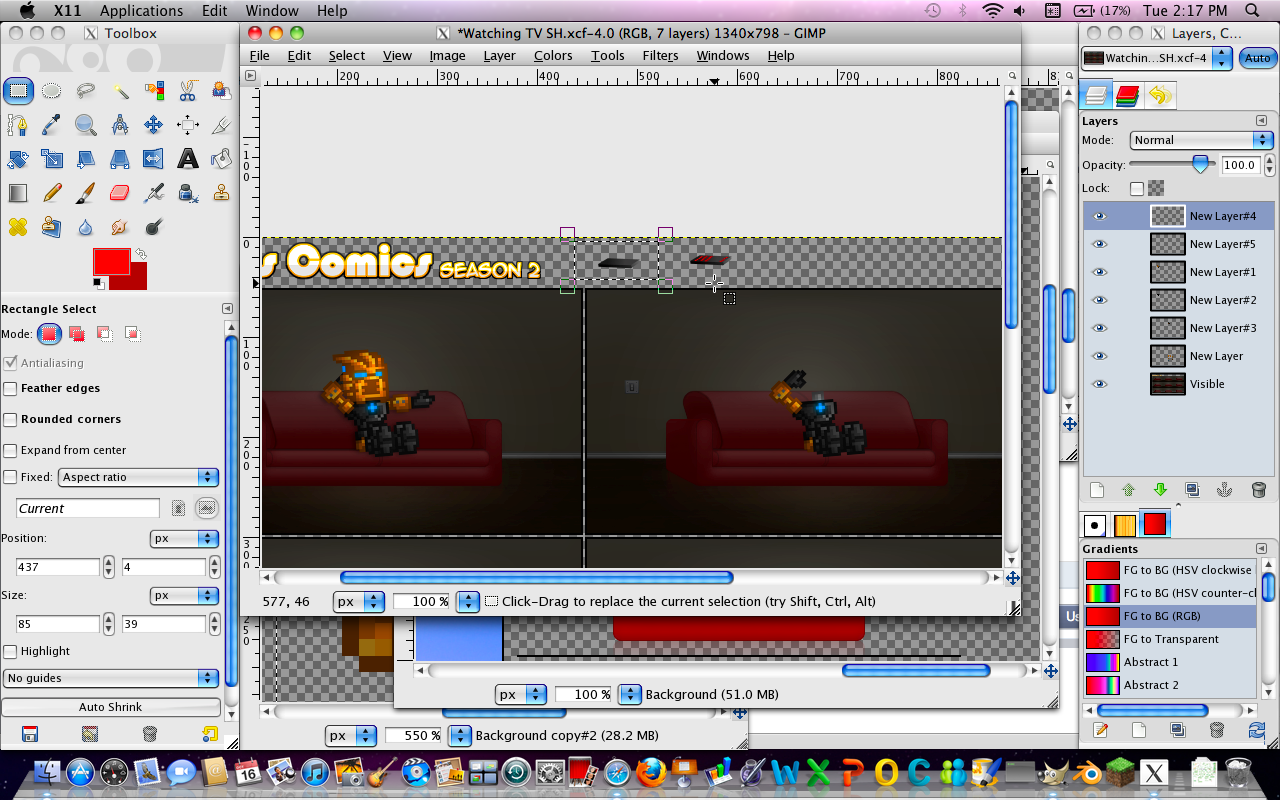Open the Filters menu
Image resolution: width=1280 pixels, height=800 pixels.
coord(660,55)
